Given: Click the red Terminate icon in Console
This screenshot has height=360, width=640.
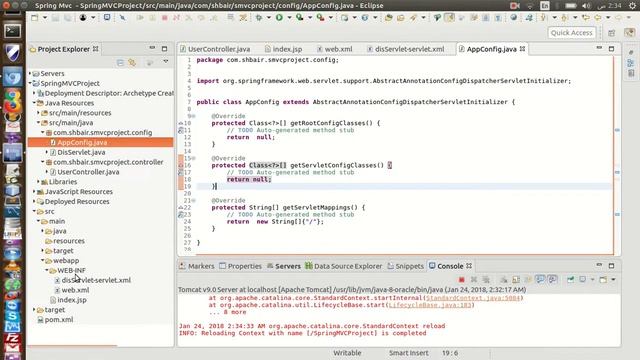Looking at the screenshot, I should click(462, 280).
